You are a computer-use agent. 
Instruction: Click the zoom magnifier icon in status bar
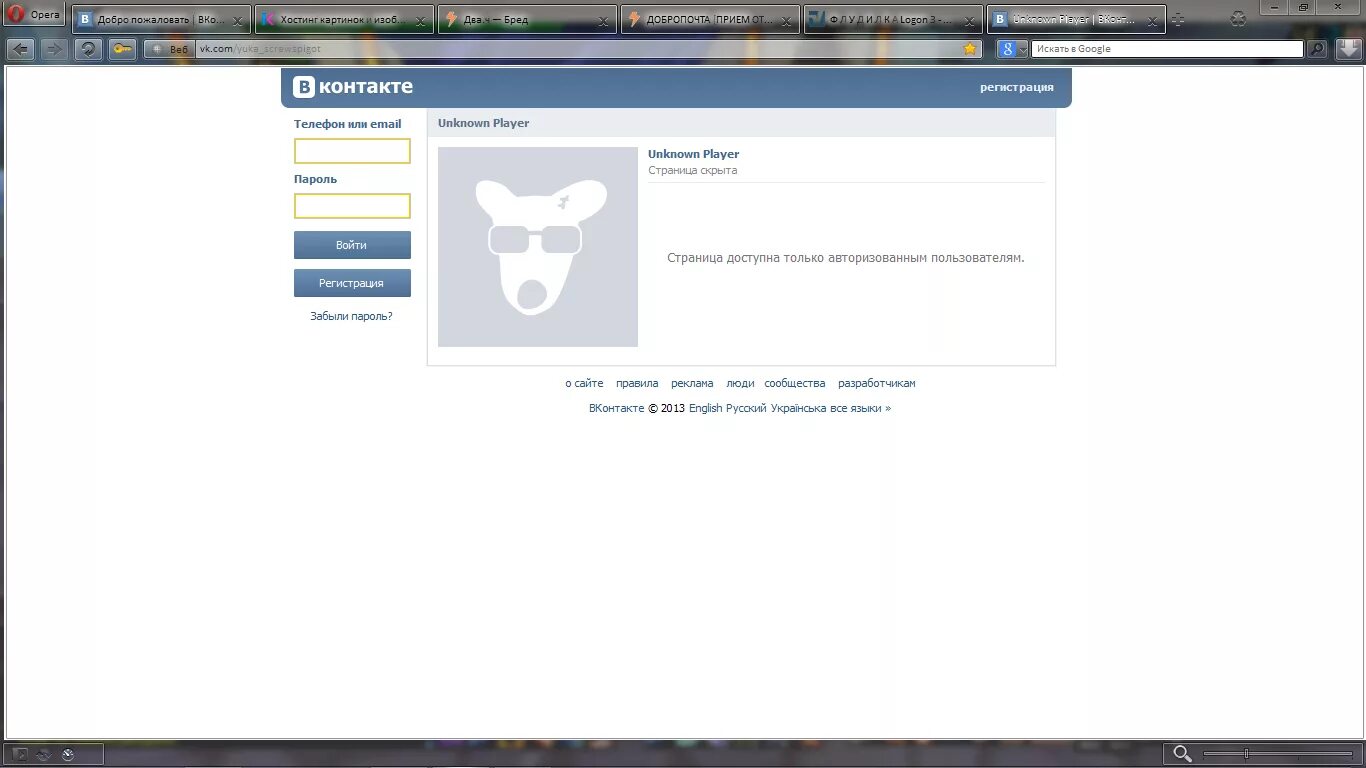[x=1182, y=754]
